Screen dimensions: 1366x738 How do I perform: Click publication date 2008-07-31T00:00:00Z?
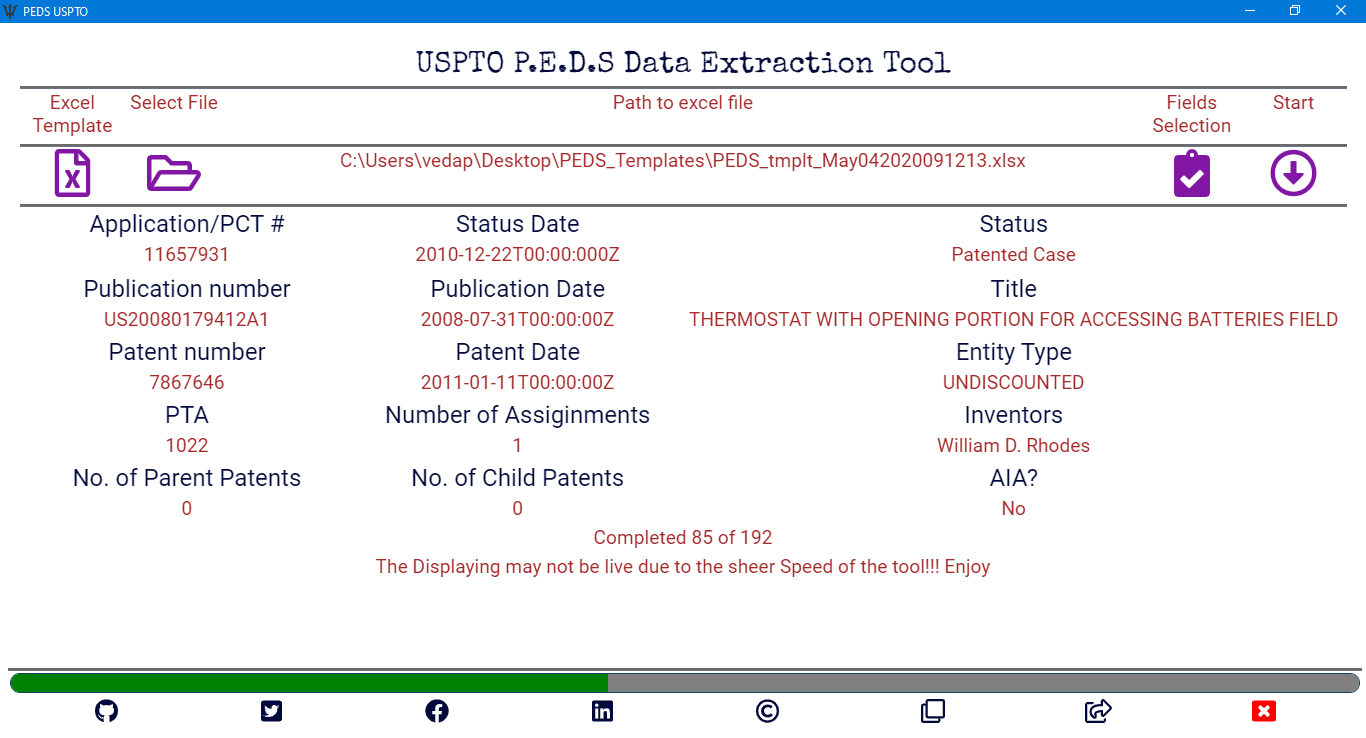pyautogui.click(x=518, y=320)
